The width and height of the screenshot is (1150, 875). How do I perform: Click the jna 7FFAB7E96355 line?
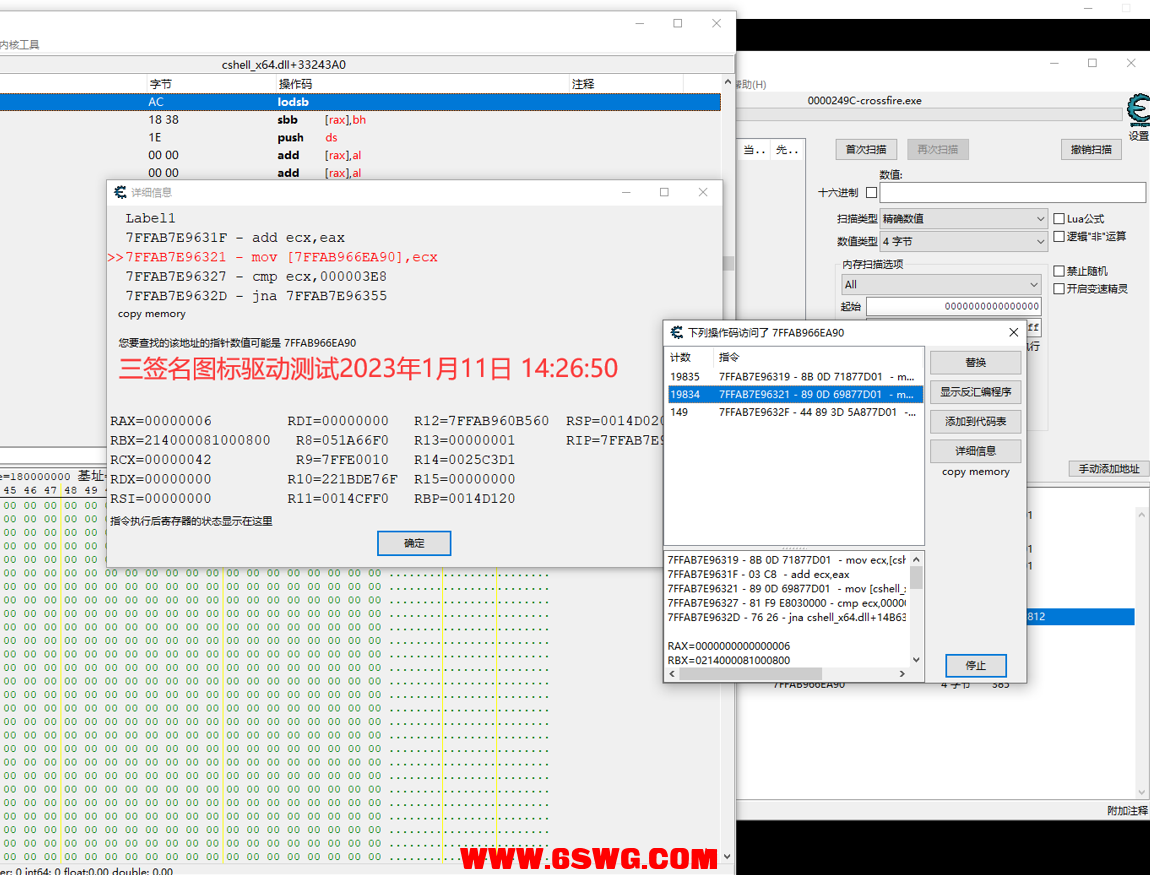point(256,296)
